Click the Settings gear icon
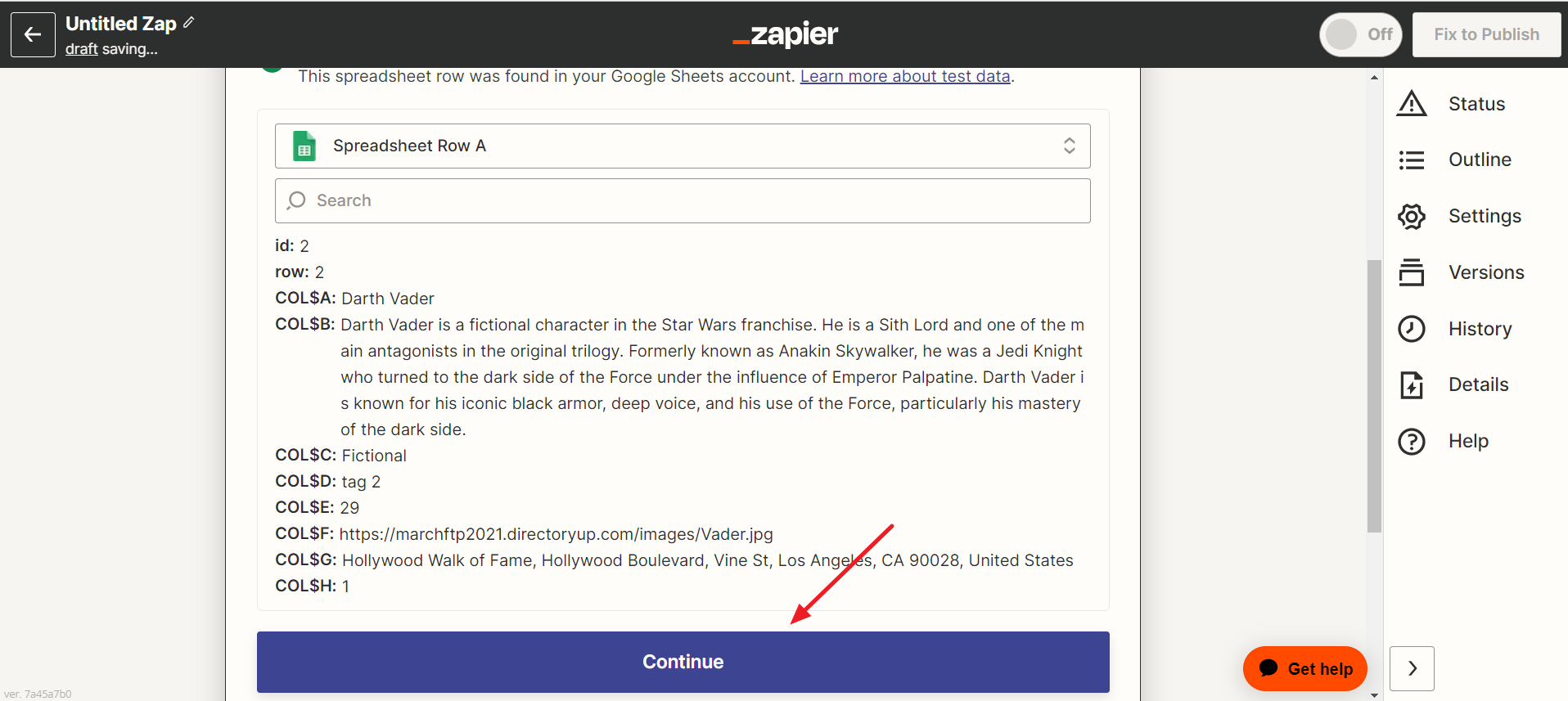Image resolution: width=1568 pixels, height=701 pixels. [x=1412, y=216]
